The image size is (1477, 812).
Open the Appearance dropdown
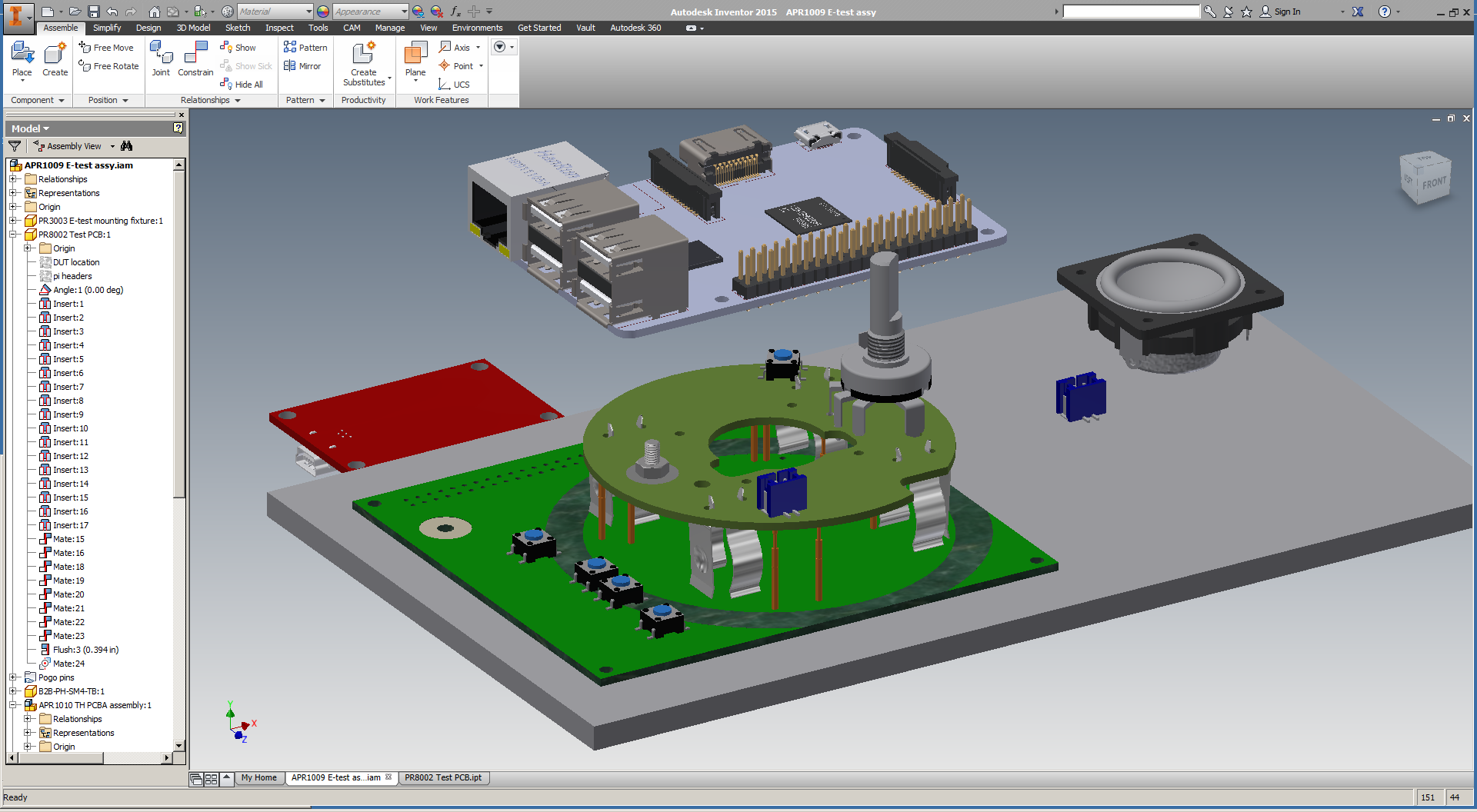pyautogui.click(x=405, y=12)
